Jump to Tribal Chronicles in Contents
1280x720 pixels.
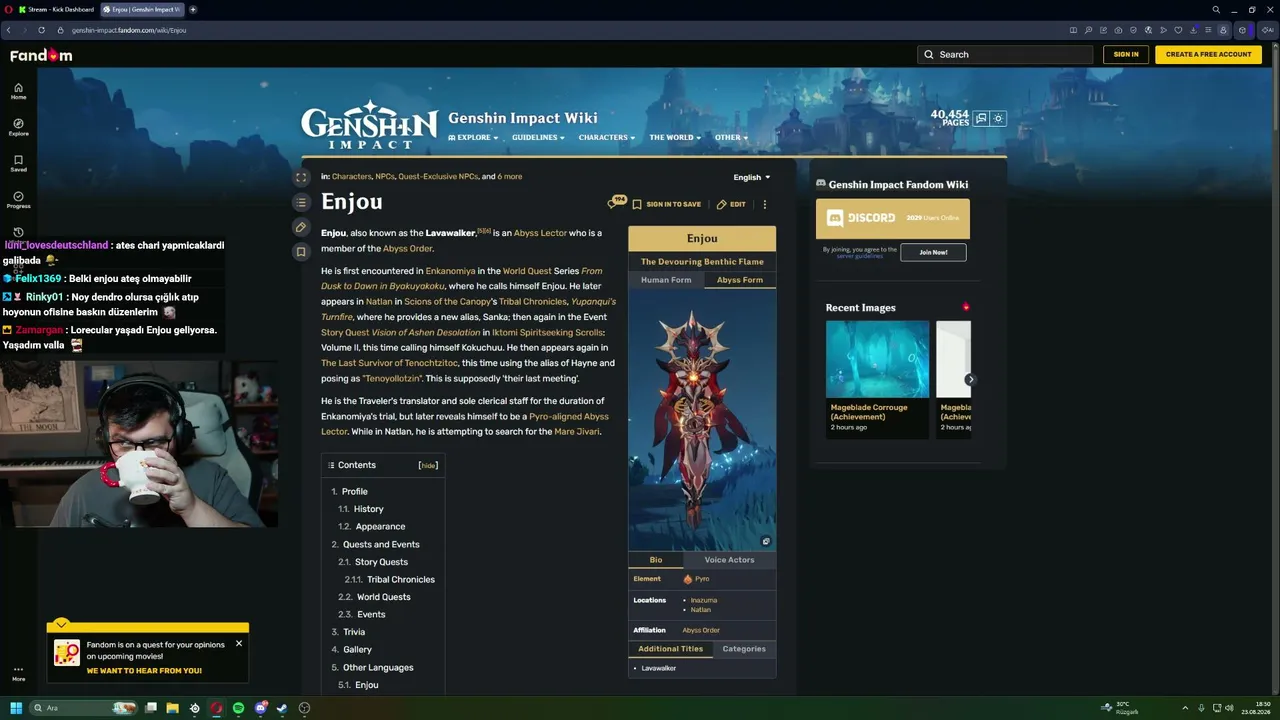(401, 580)
